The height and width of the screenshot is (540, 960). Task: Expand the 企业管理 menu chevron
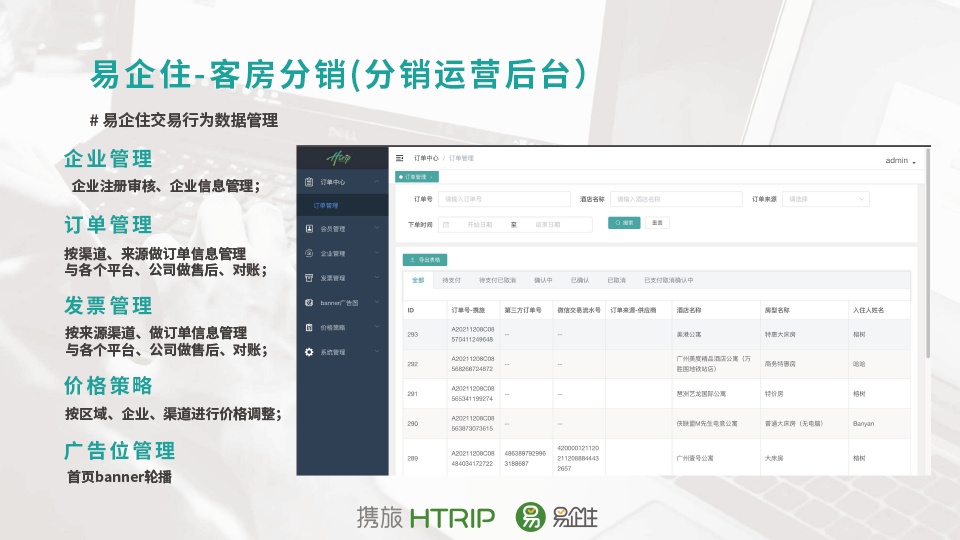click(377, 253)
